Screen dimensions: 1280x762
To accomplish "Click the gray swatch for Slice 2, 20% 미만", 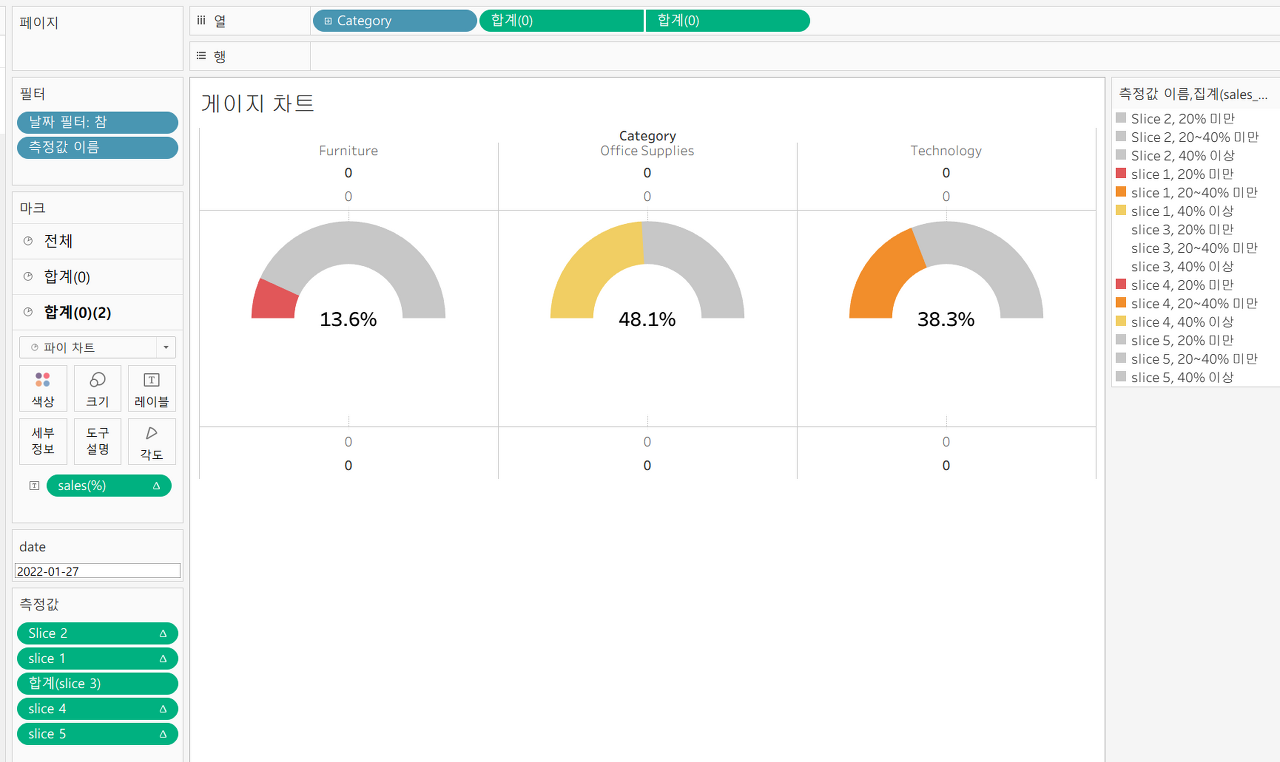I will pos(1121,118).
